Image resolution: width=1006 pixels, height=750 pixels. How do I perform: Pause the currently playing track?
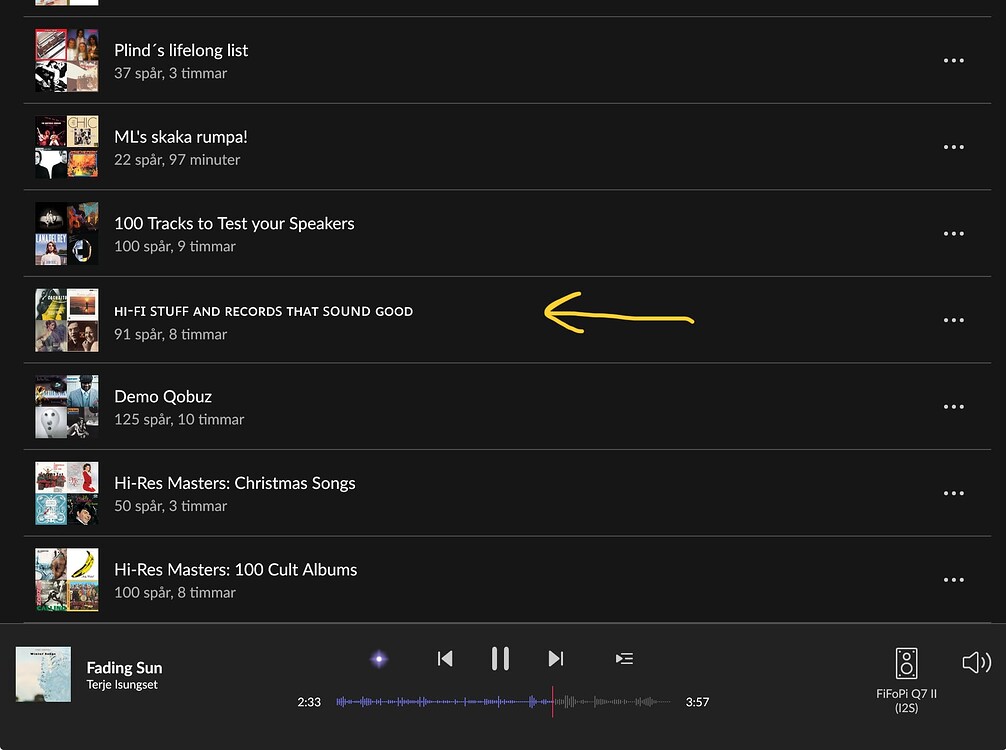(500, 658)
